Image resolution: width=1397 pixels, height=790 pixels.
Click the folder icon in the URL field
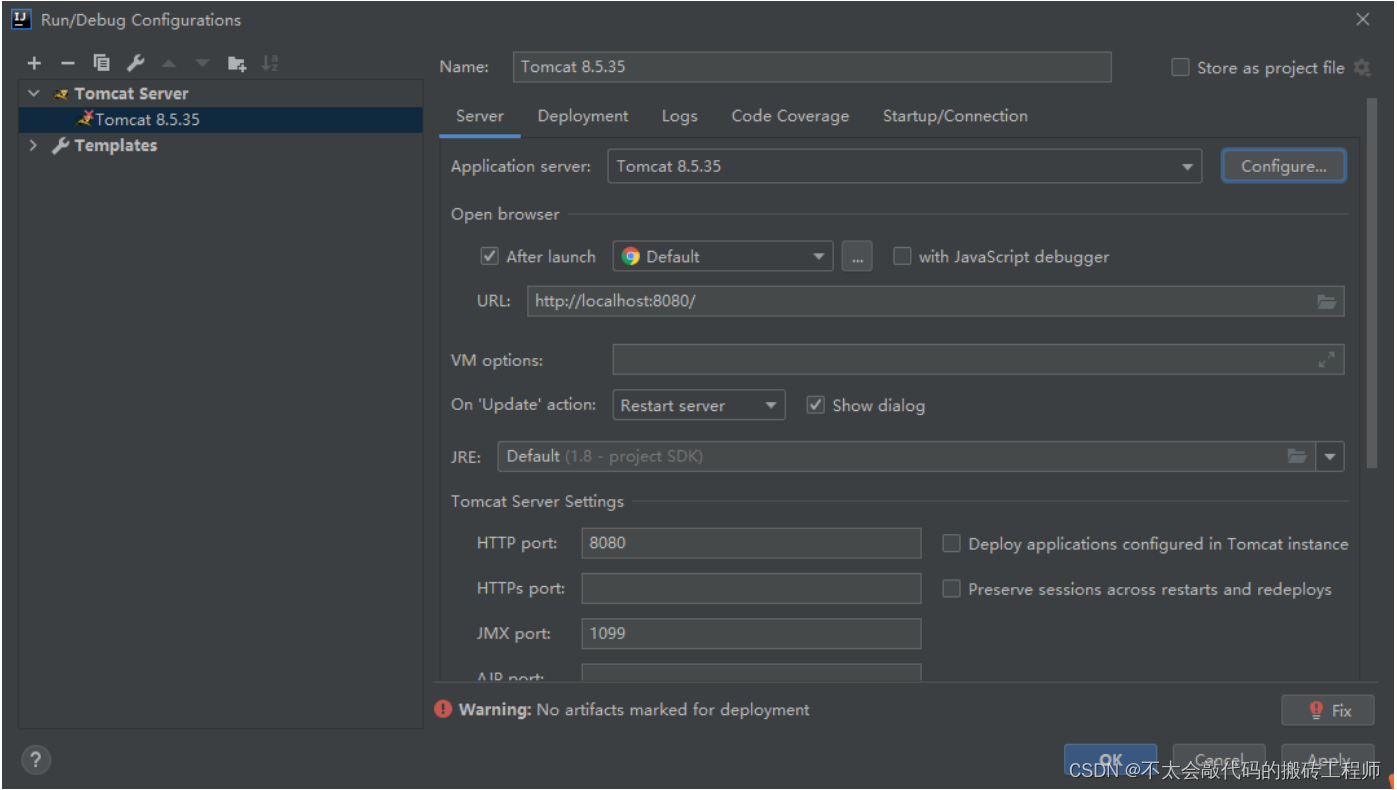pyautogui.click(x=1327, y=301)
